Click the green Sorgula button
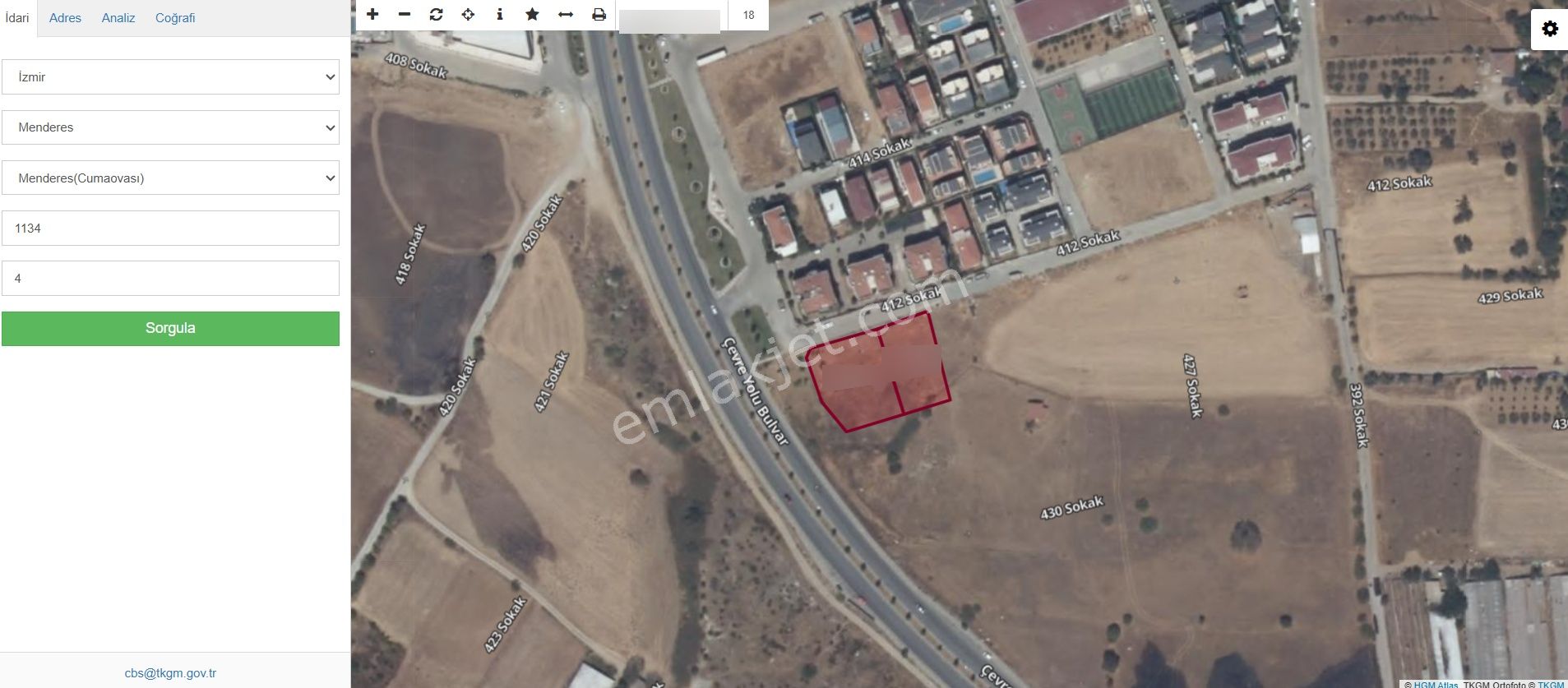This screenshot has height=688, width=1568. pyautogui.click(x=170, y=328)
